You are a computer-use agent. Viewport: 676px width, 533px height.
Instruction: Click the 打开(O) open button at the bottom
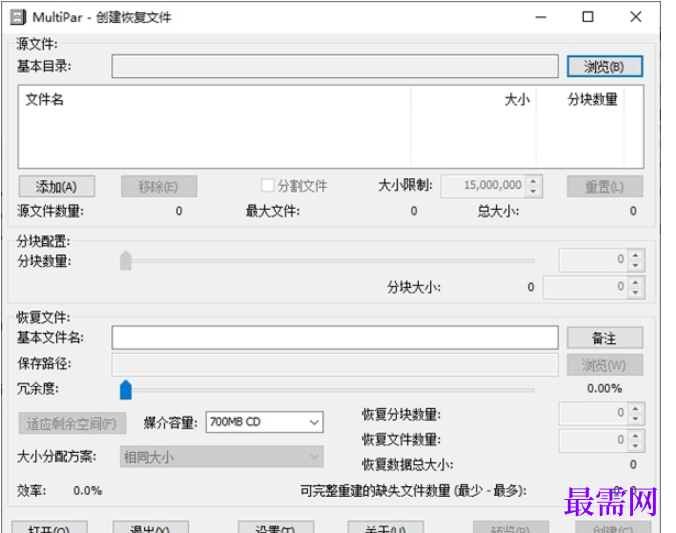(49, 527)
